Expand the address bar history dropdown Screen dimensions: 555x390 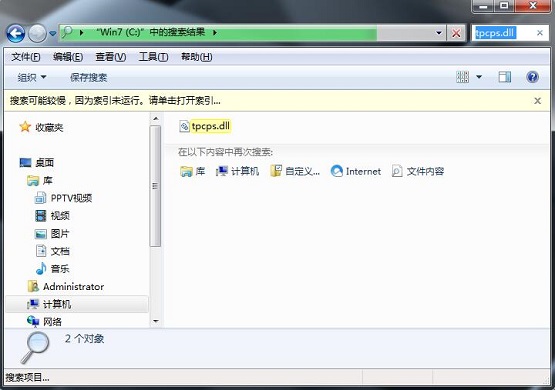(x=439, y=33)
